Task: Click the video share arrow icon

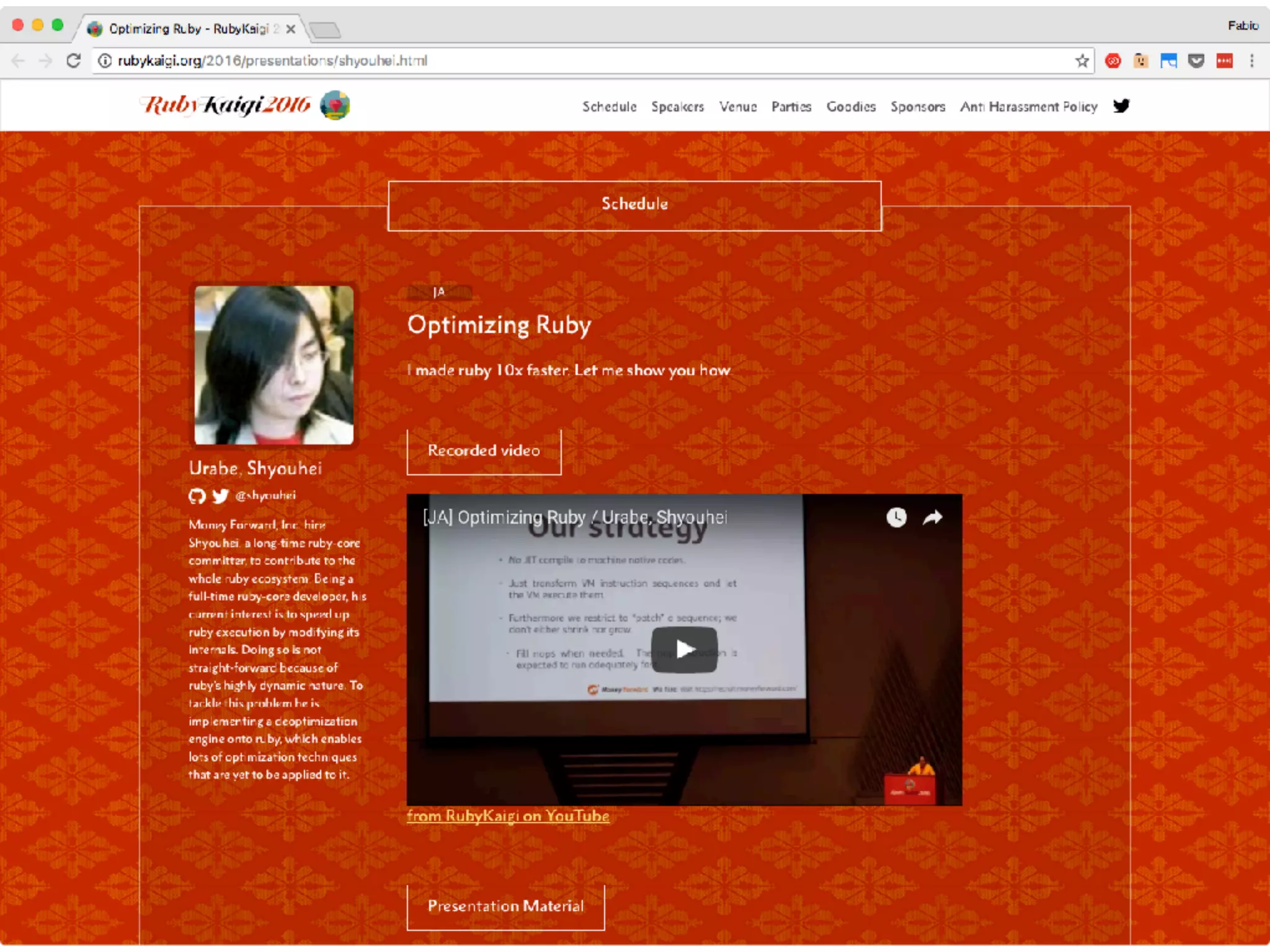Action: (x=932, y=517)
